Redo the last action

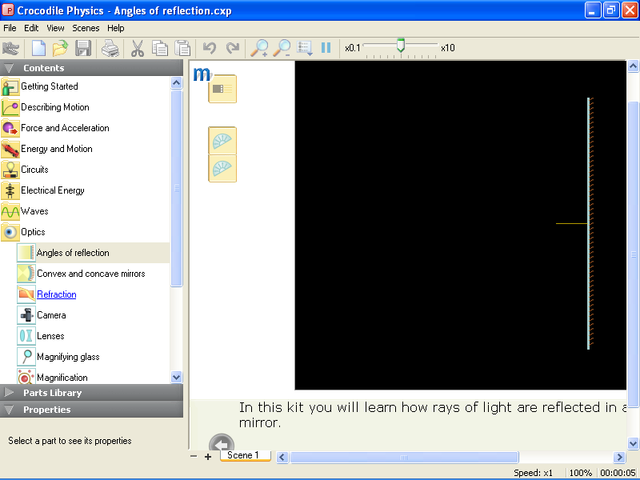tap(233, 48)
